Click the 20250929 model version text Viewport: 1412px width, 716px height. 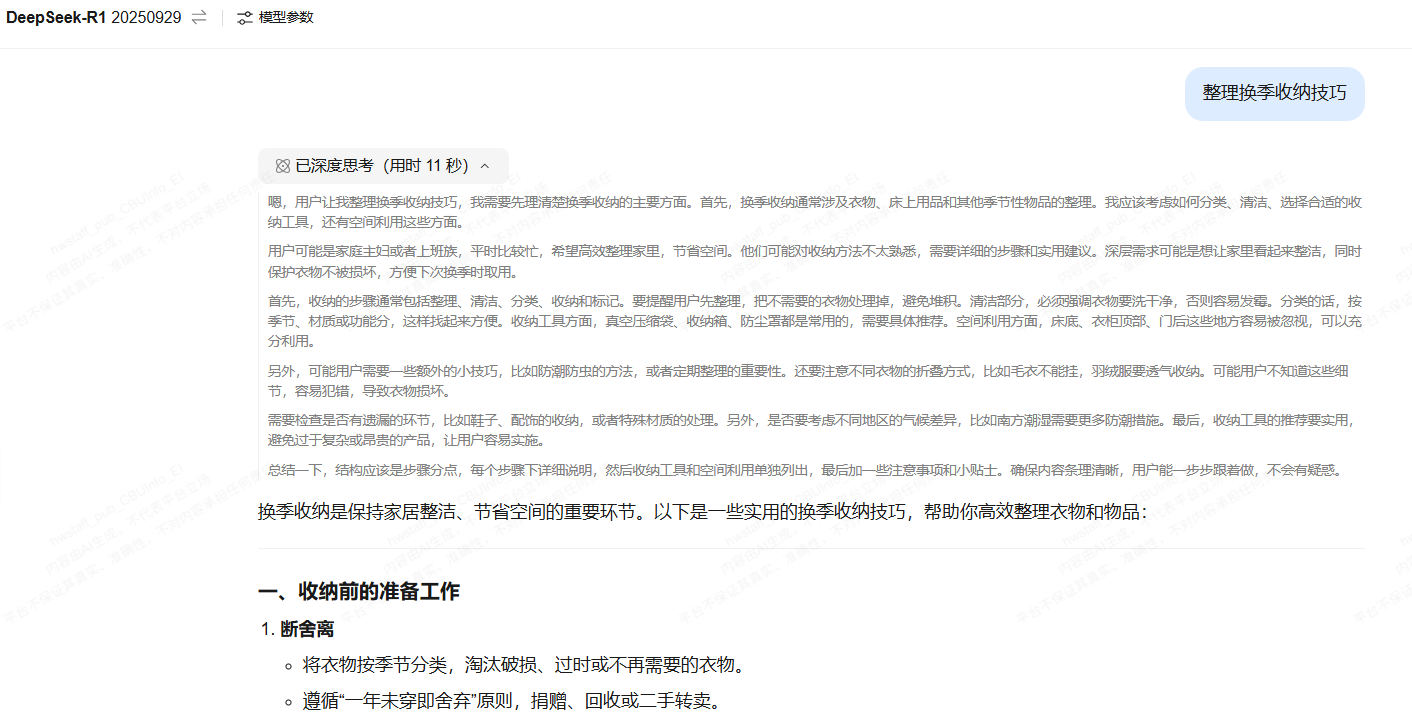146,18
